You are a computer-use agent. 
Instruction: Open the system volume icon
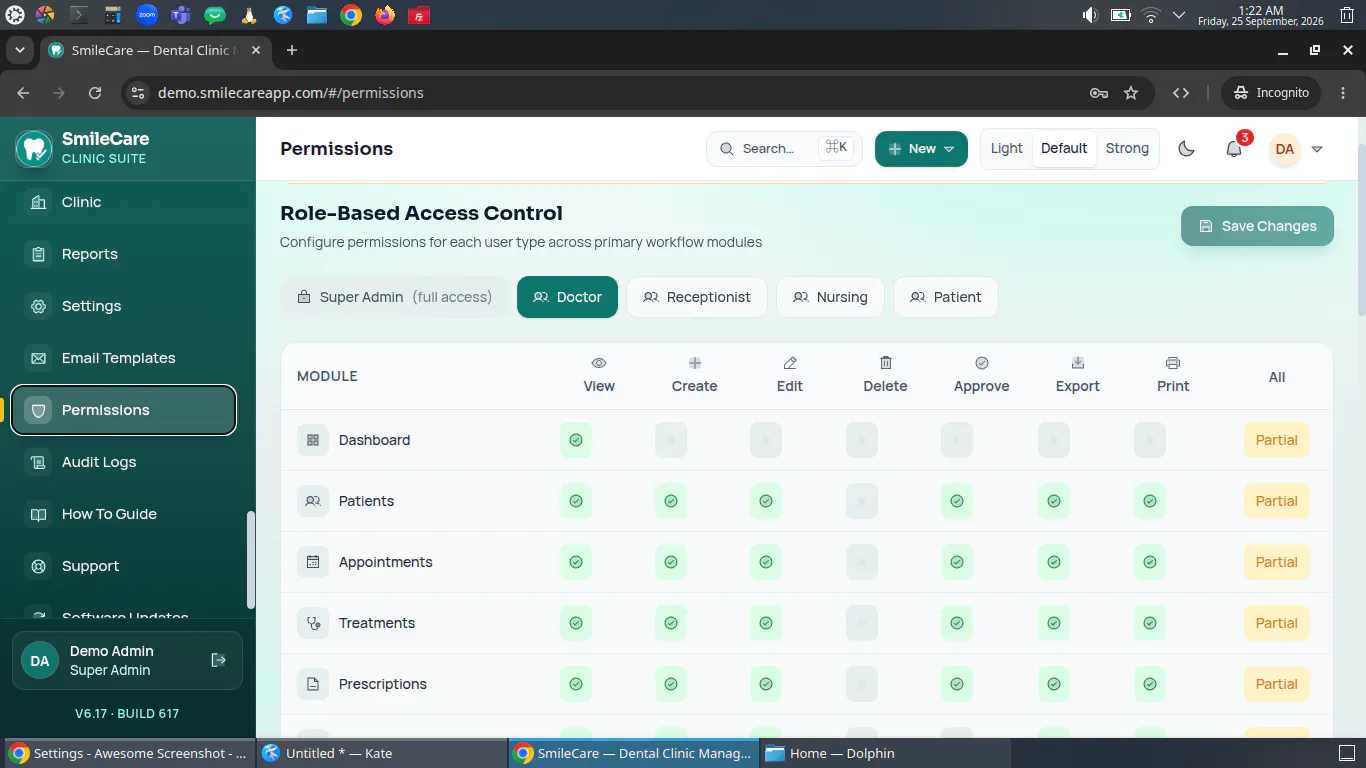tap(1090, 15)
